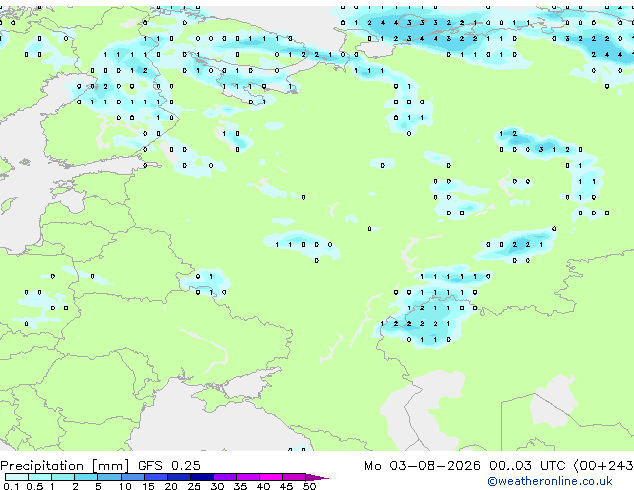Screen dimensions: 634x490
Task: Click the 0.1–0.5 mm palest cyan legend swatch
Action: click(x=17, y=477)
